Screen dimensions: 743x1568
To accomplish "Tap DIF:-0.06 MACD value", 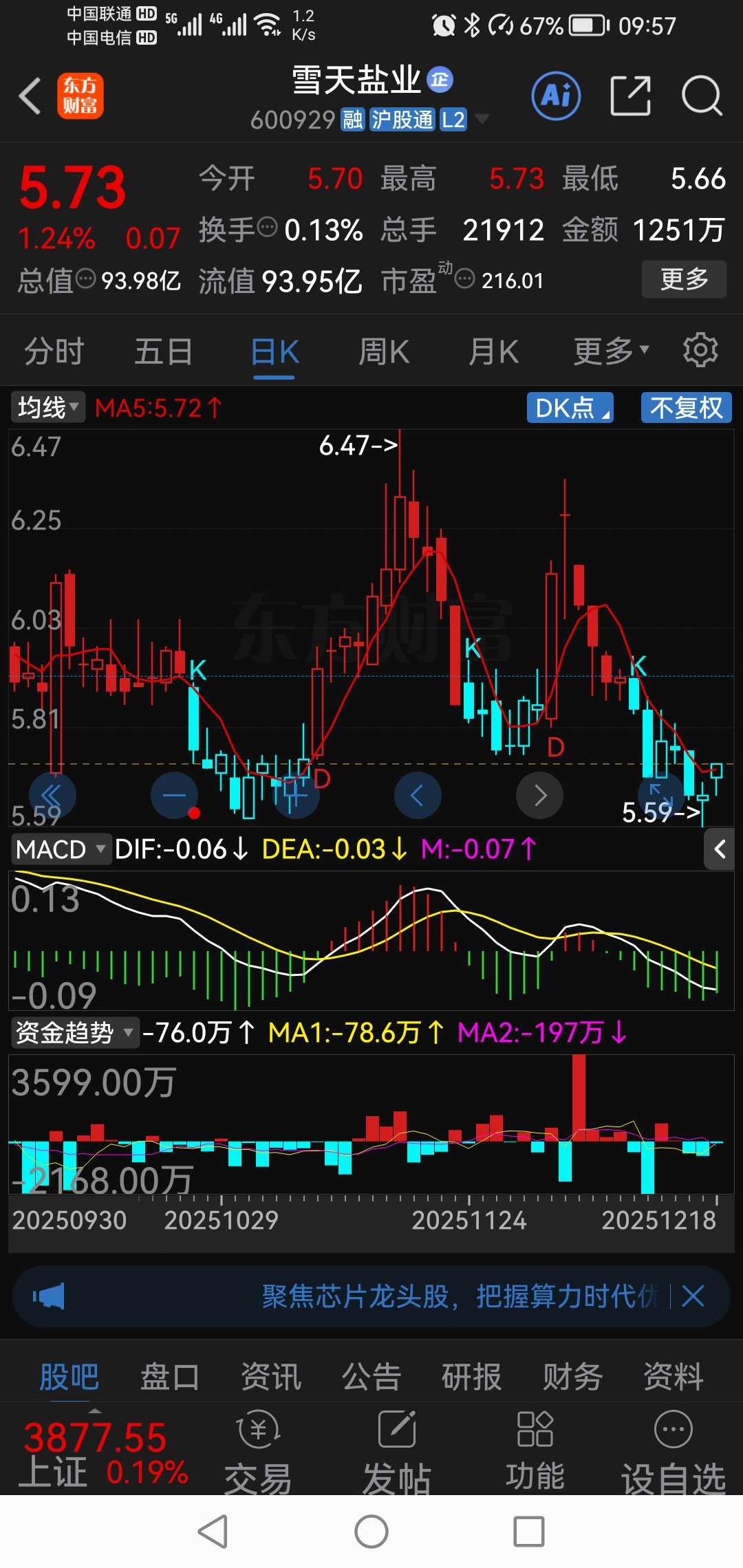I will (x=181, y=849).
